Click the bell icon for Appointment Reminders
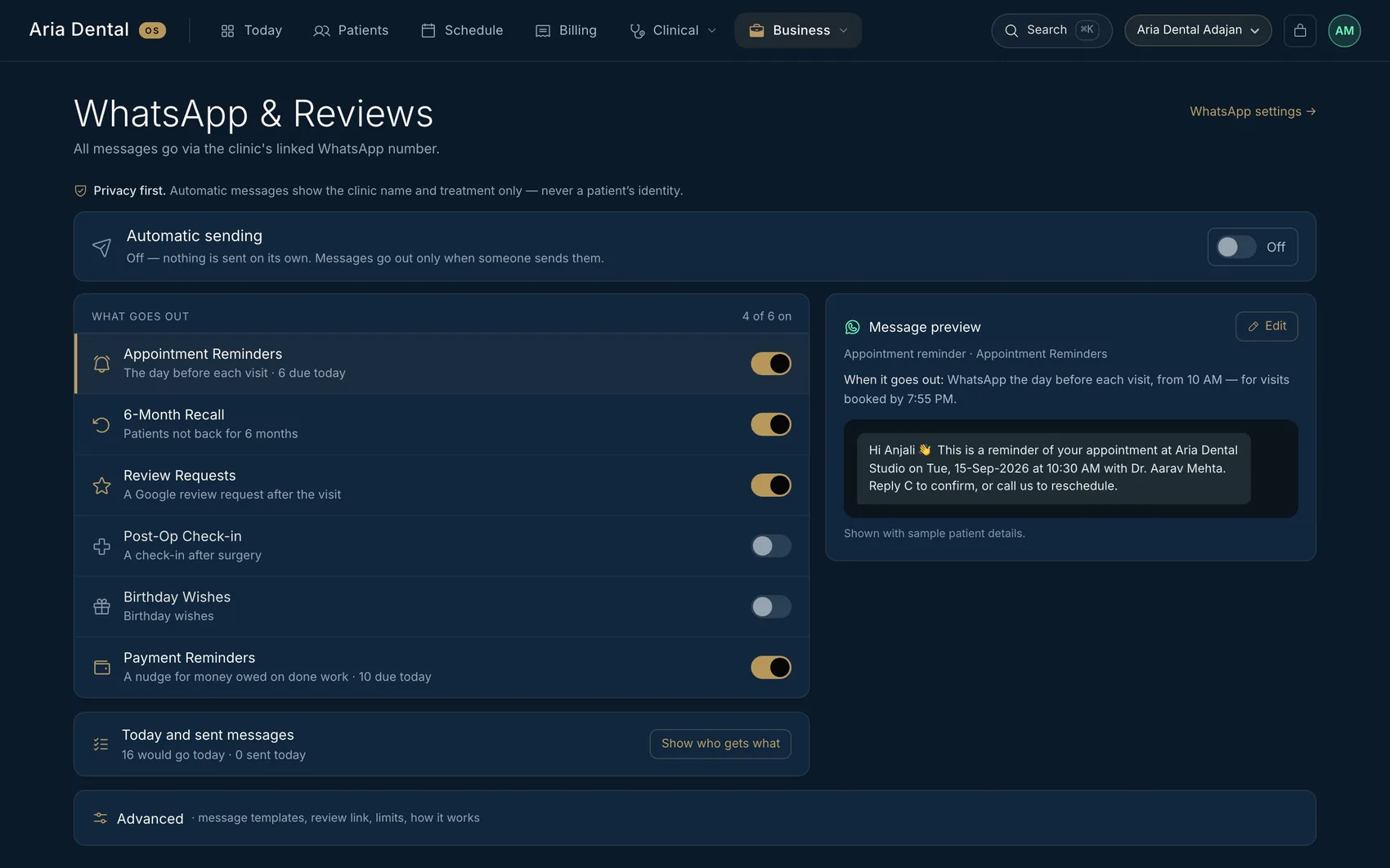Image resolution: width=1390 pixels, height=868 pixels. pyautogui.click(x=101, y=364)
